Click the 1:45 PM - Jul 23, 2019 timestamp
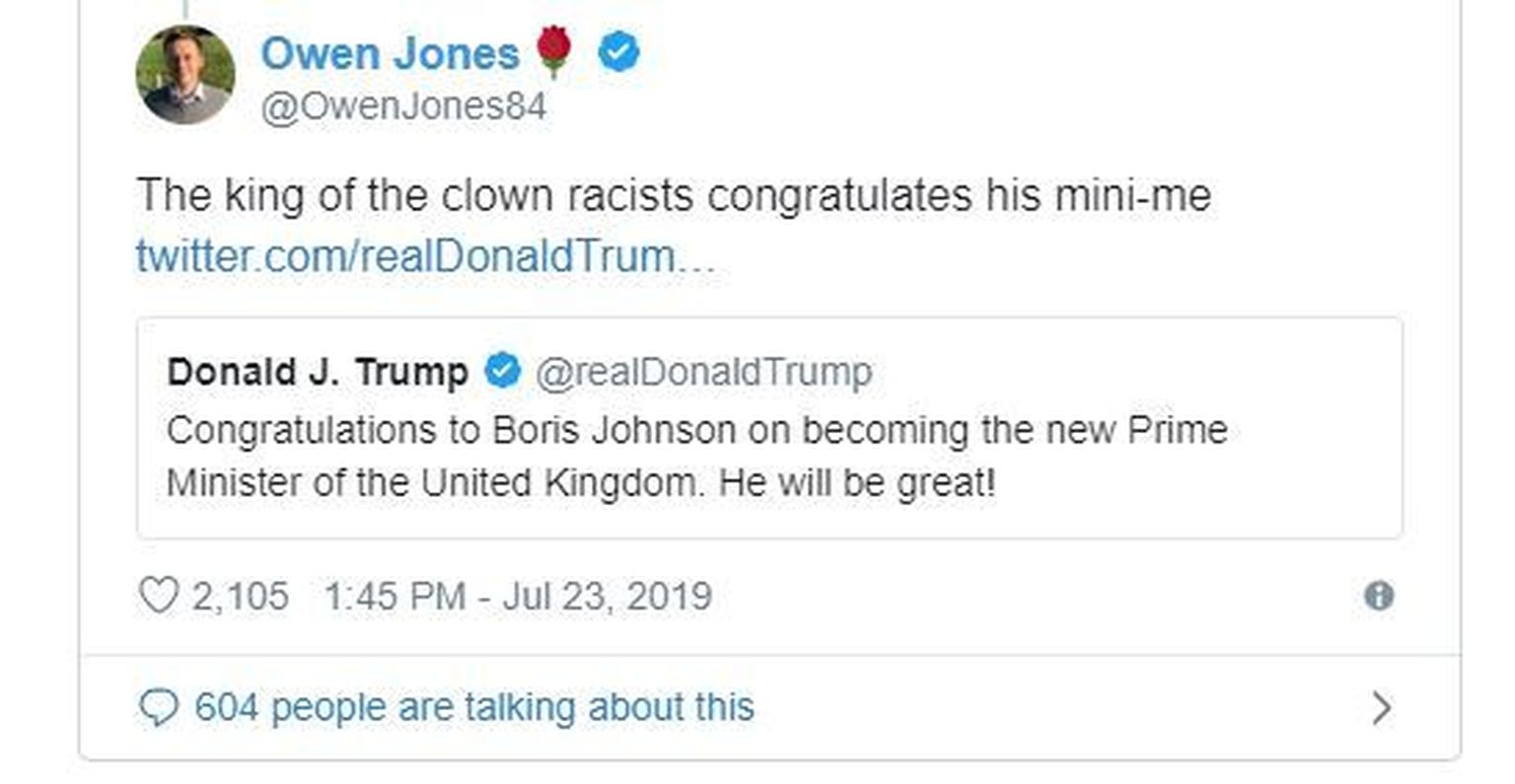This screenshot has height=784, width=1515. pyautogui.click(x=518, y=597)
